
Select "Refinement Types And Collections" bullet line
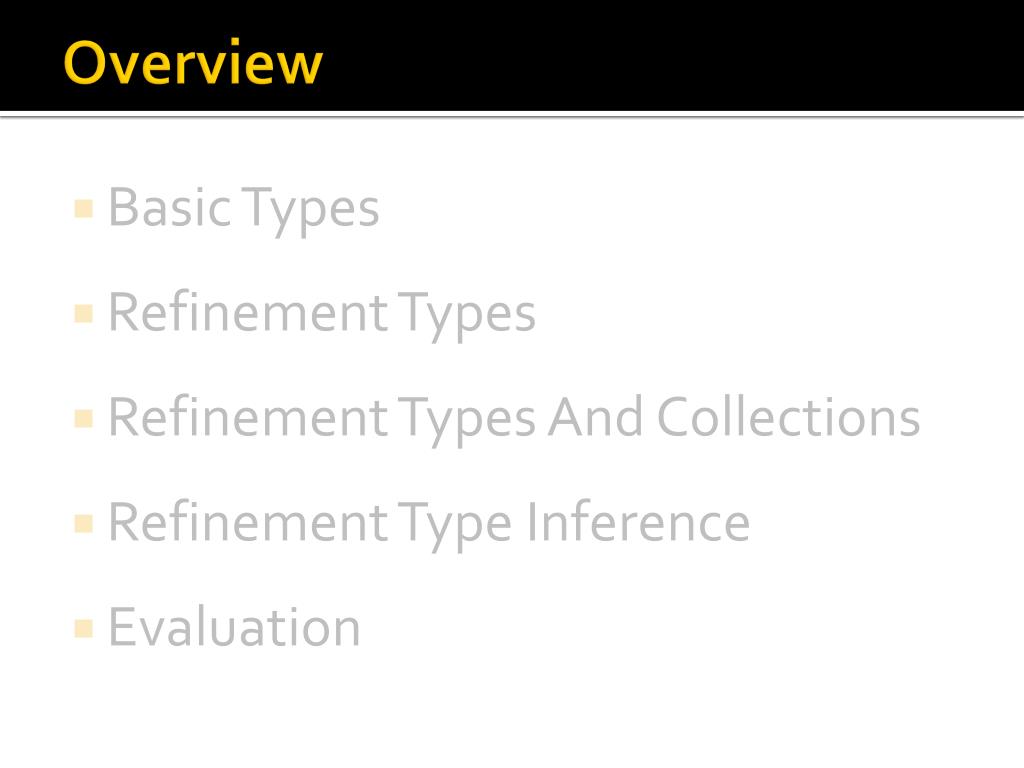pyautogui.click(x=513, y=417)
